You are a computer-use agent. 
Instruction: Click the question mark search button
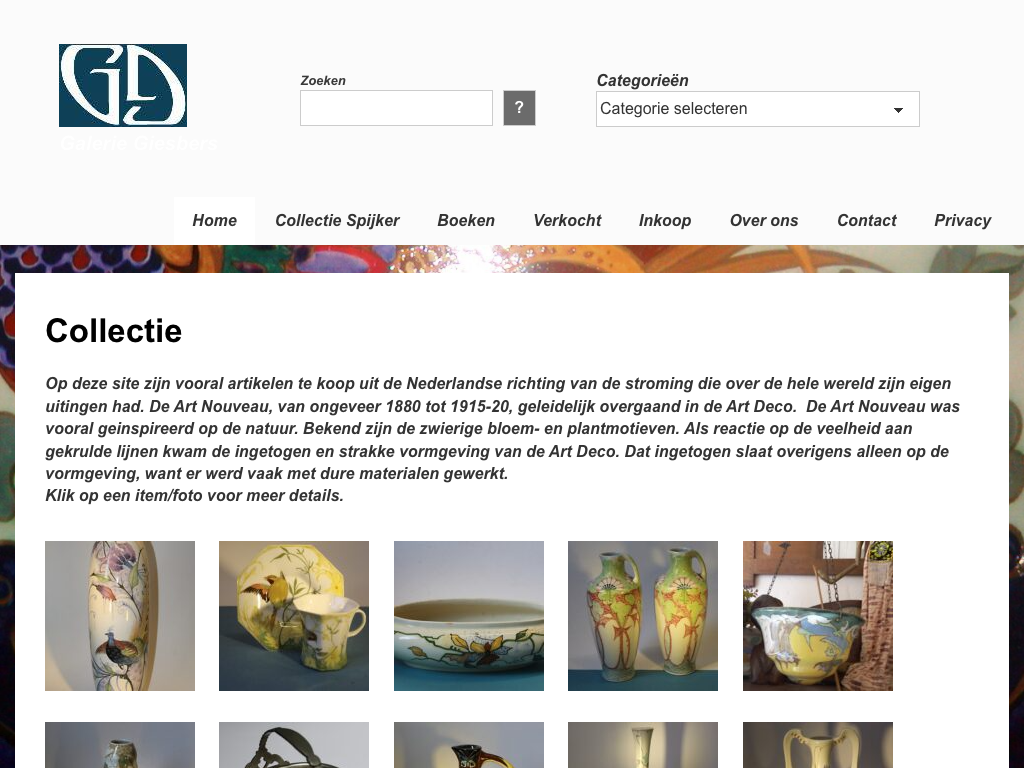[x=519, y=108]
